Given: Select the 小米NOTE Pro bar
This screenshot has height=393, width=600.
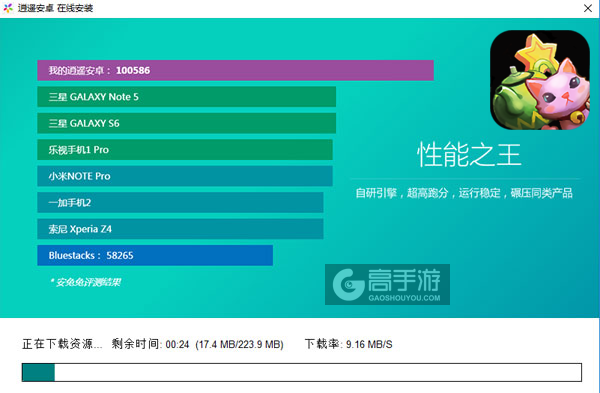Looking at the screenshot, I should coord(185,176).
